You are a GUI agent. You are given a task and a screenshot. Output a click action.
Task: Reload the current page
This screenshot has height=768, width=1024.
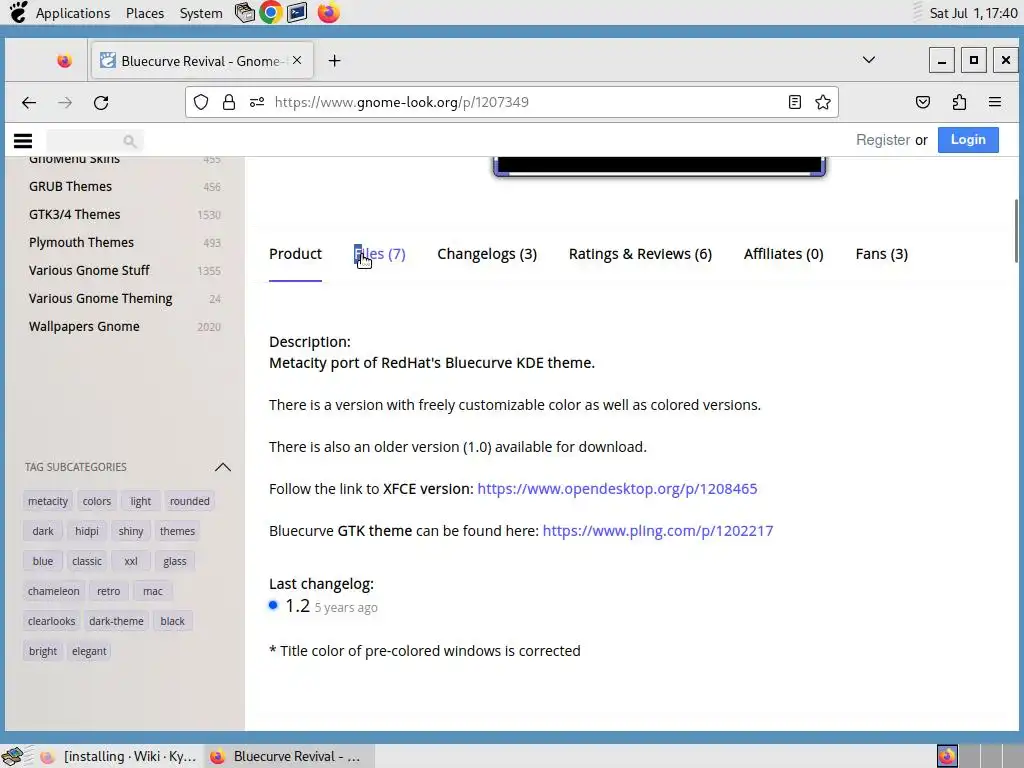(101, 103)
